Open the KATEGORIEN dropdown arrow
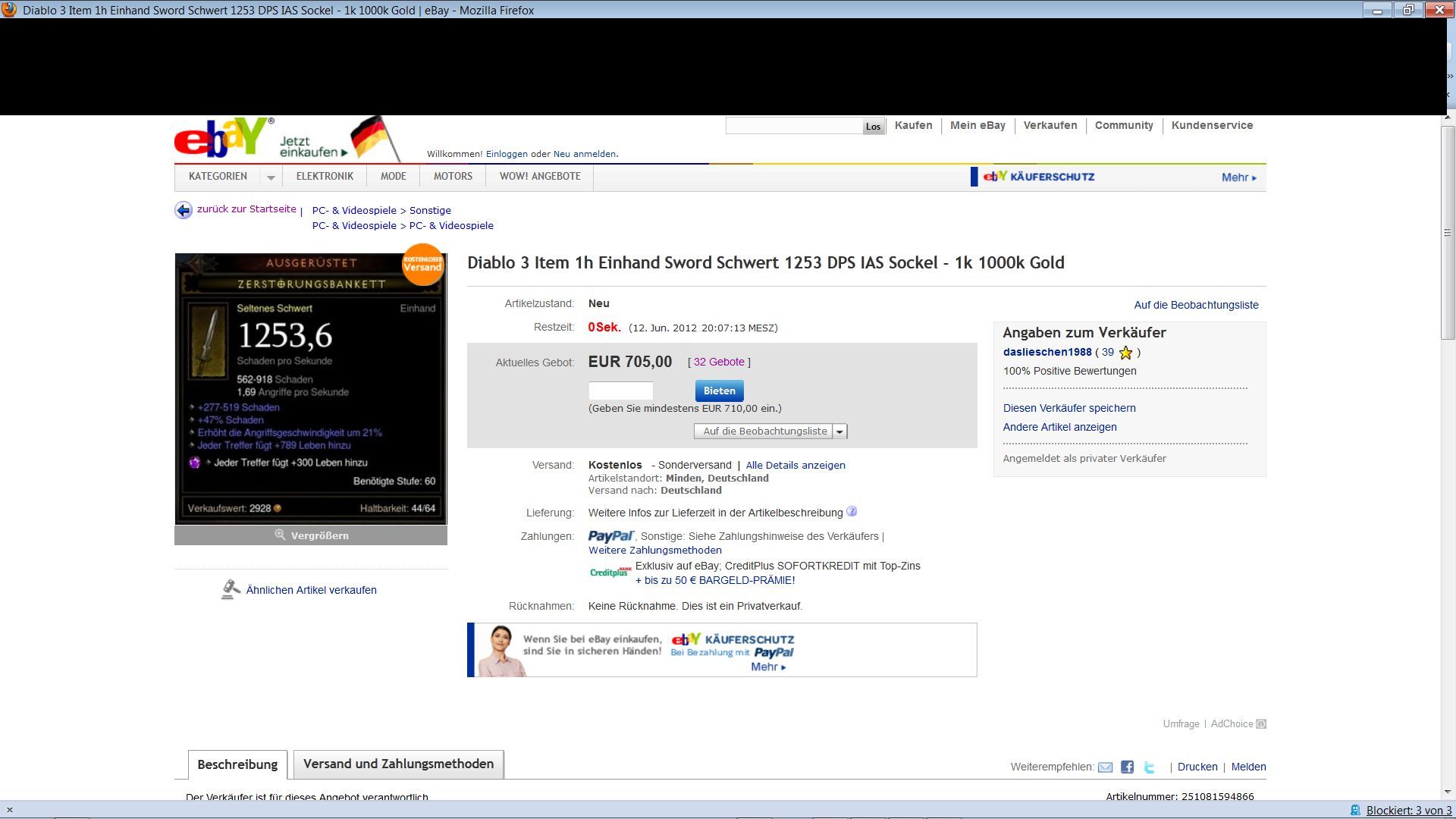This screenshot has height=819, width=1456. (x=271, y=177)
